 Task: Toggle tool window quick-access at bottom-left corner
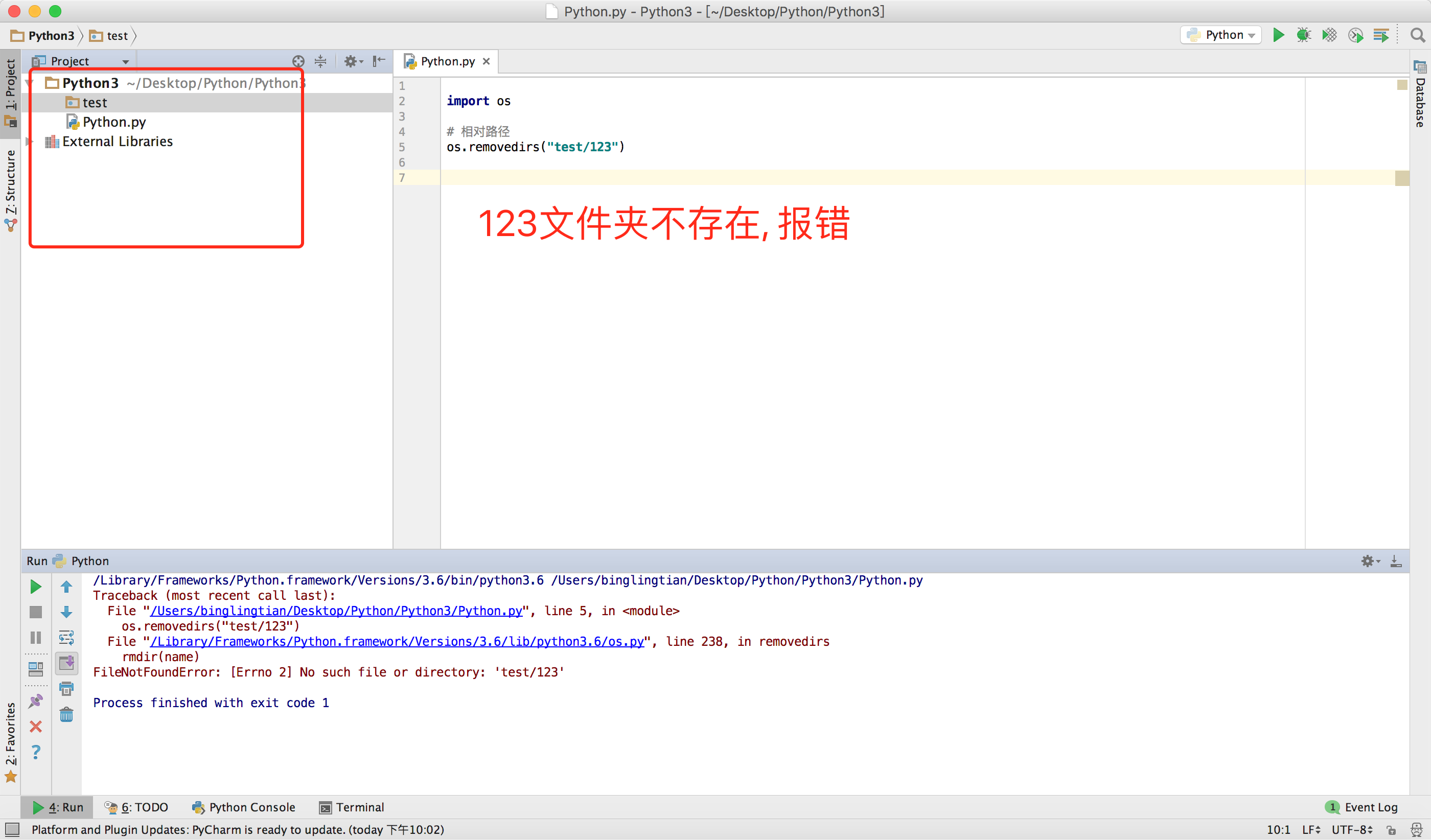coord(12,829)
